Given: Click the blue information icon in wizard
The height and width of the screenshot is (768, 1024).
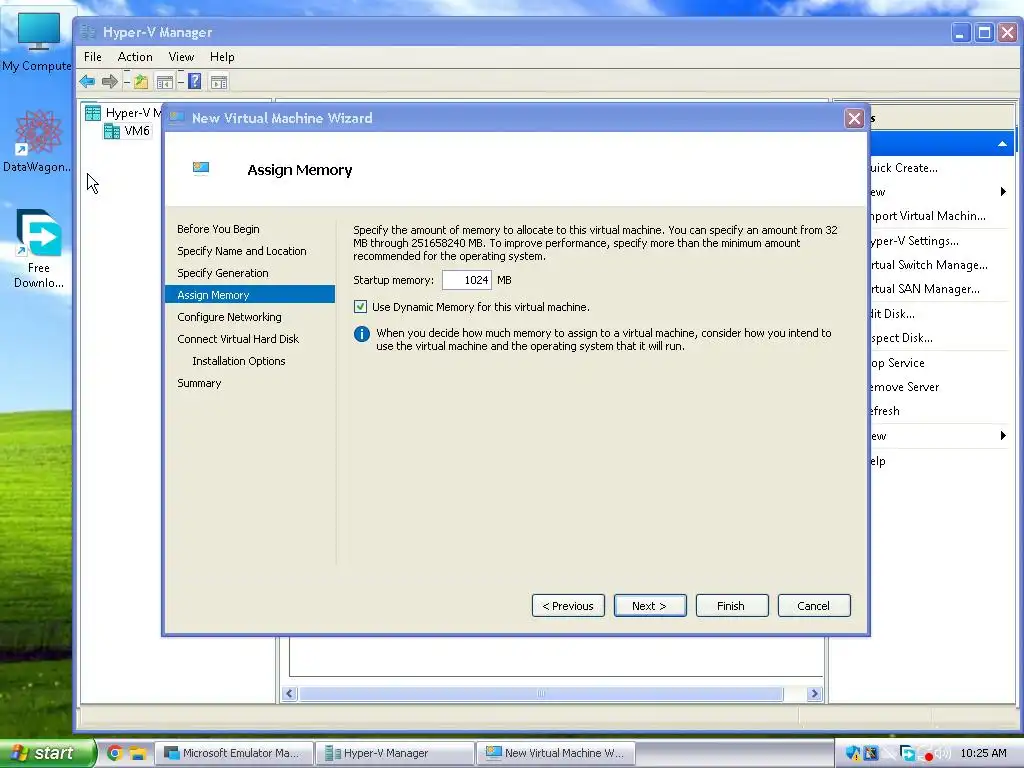Looking at the screenshot, I should tap(362, 334).
